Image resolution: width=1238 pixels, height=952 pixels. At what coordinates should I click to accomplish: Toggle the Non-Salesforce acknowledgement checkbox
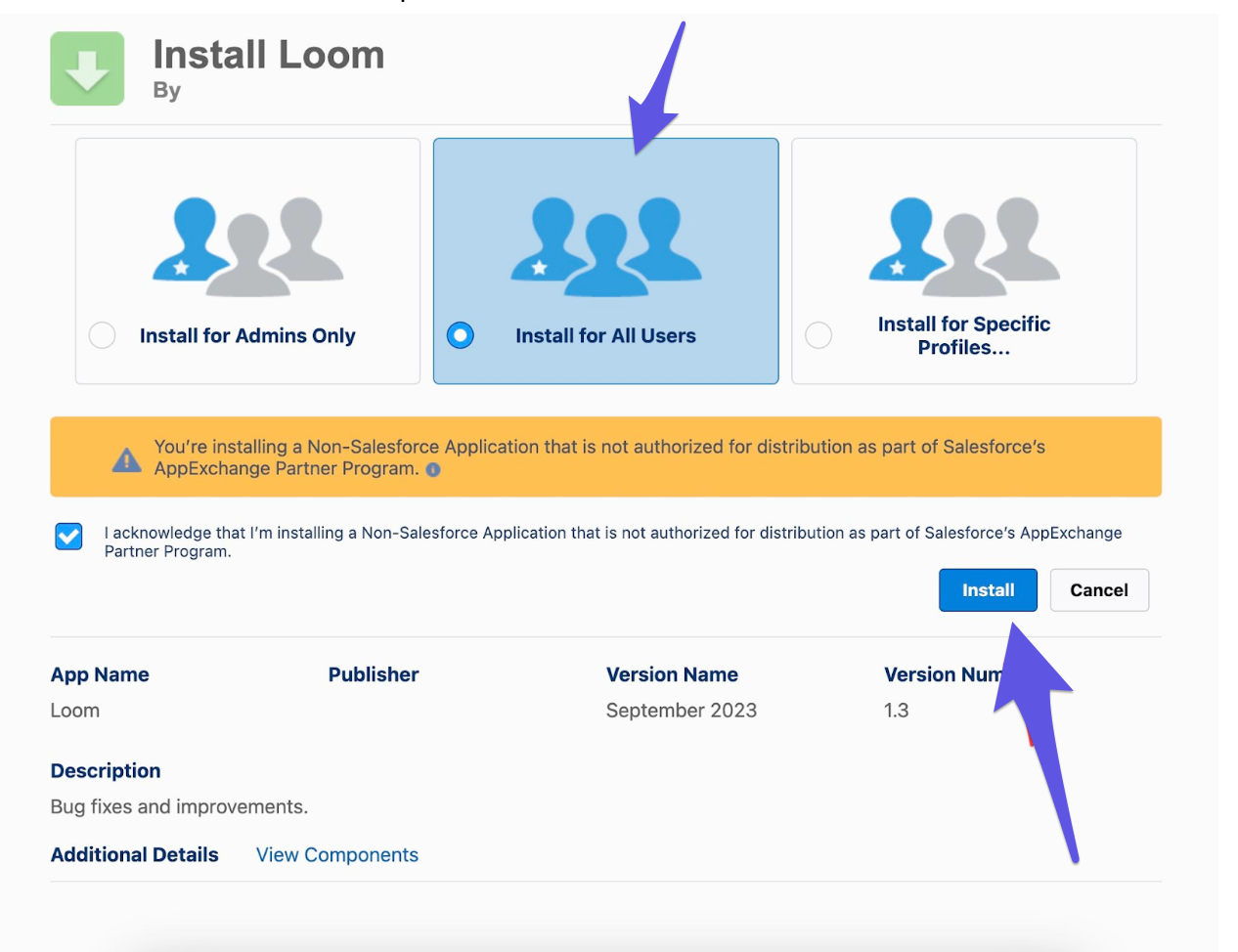pos(68,537)
